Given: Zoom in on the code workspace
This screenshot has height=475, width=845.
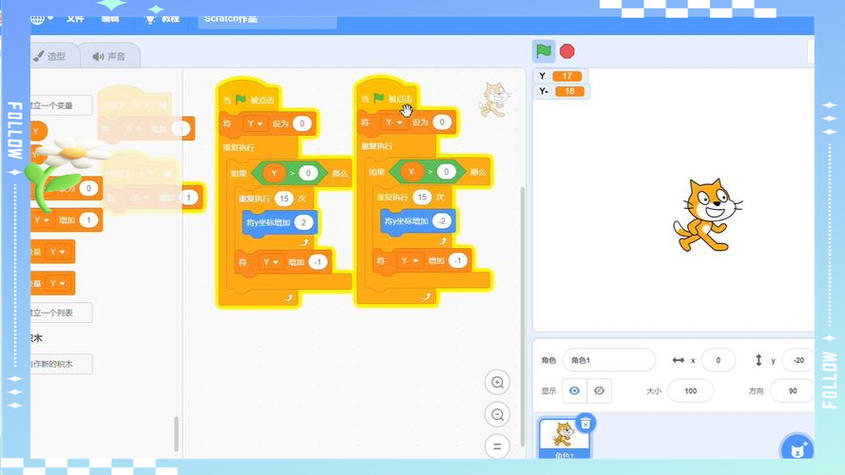Looking at the screenshot, I should coord(497,382).
